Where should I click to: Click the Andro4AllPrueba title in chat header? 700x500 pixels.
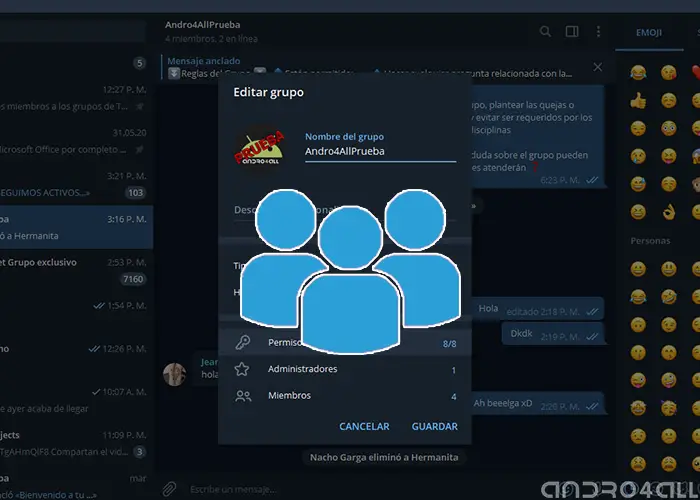point(202,25)
